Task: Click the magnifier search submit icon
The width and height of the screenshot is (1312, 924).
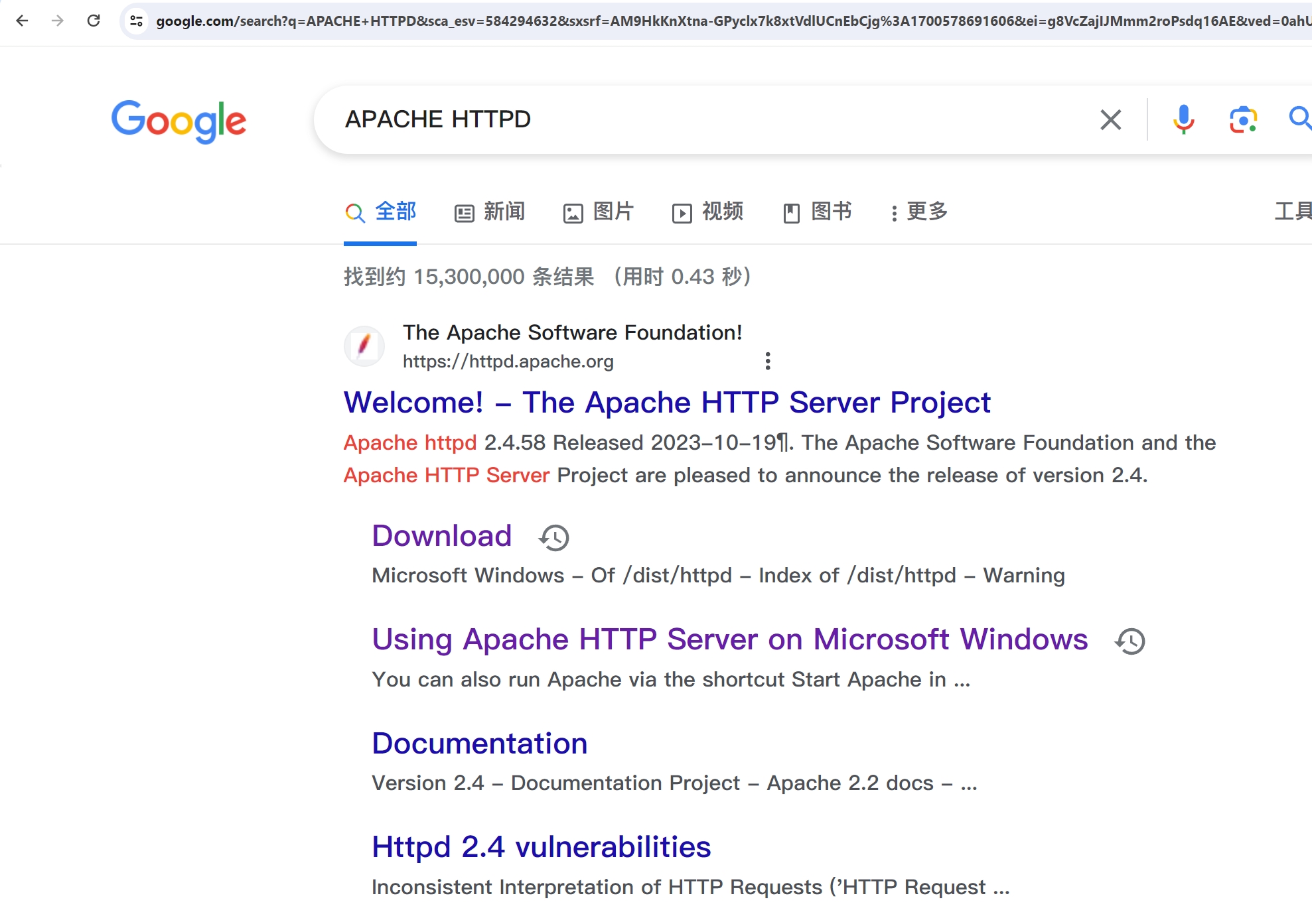Action: pos(1299,119)
